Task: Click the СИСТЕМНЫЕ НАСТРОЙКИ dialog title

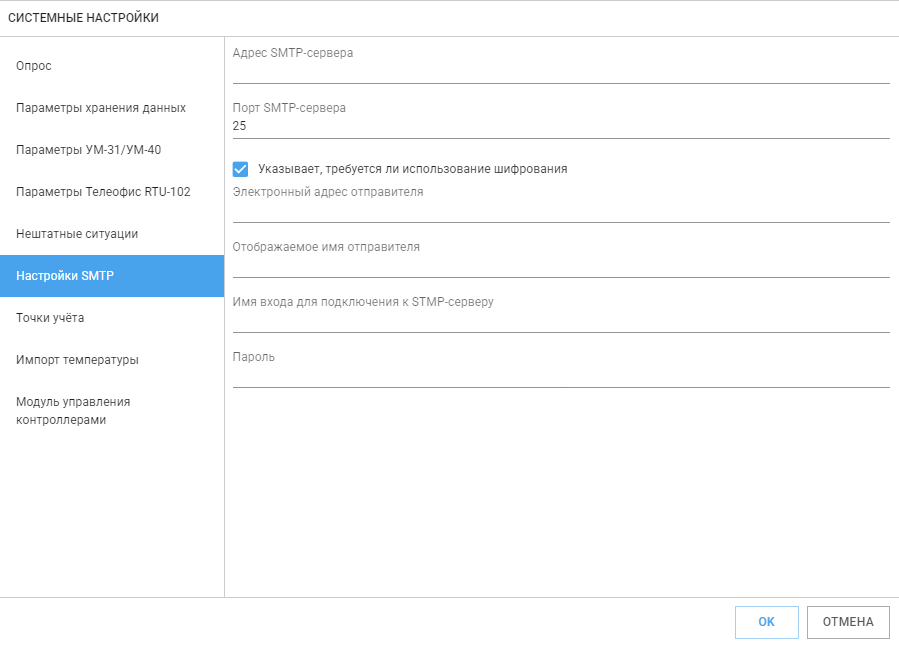Action: [84, 18]
